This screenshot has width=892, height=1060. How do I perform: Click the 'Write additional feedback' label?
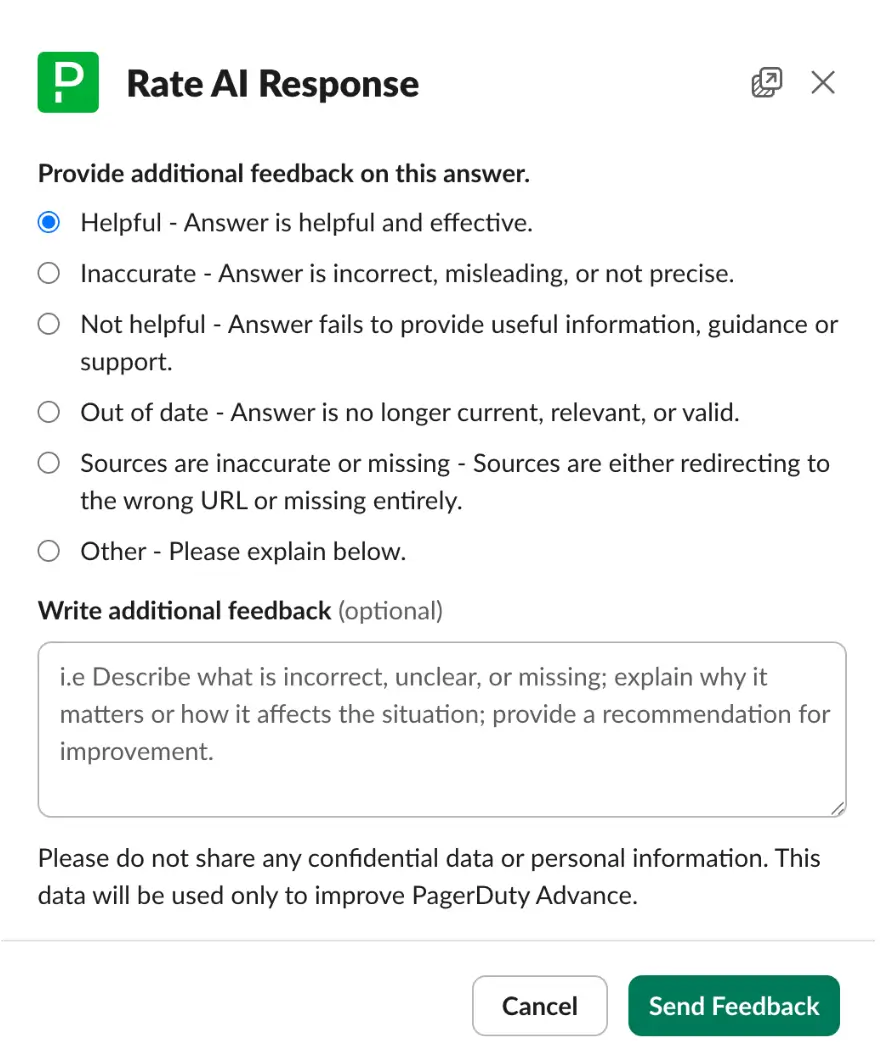coord(184,610)
